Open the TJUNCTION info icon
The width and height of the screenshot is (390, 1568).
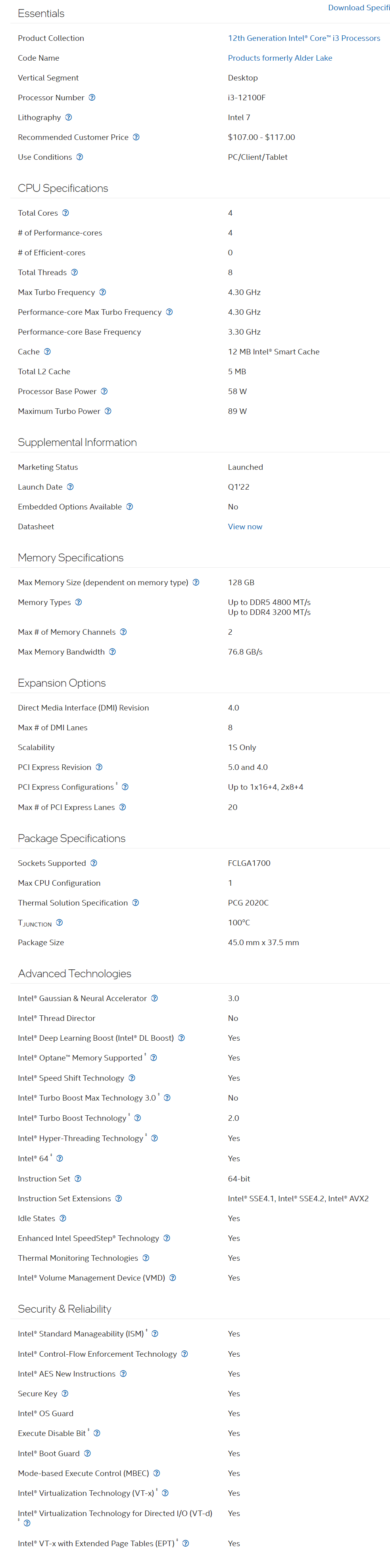coord(59,923)
